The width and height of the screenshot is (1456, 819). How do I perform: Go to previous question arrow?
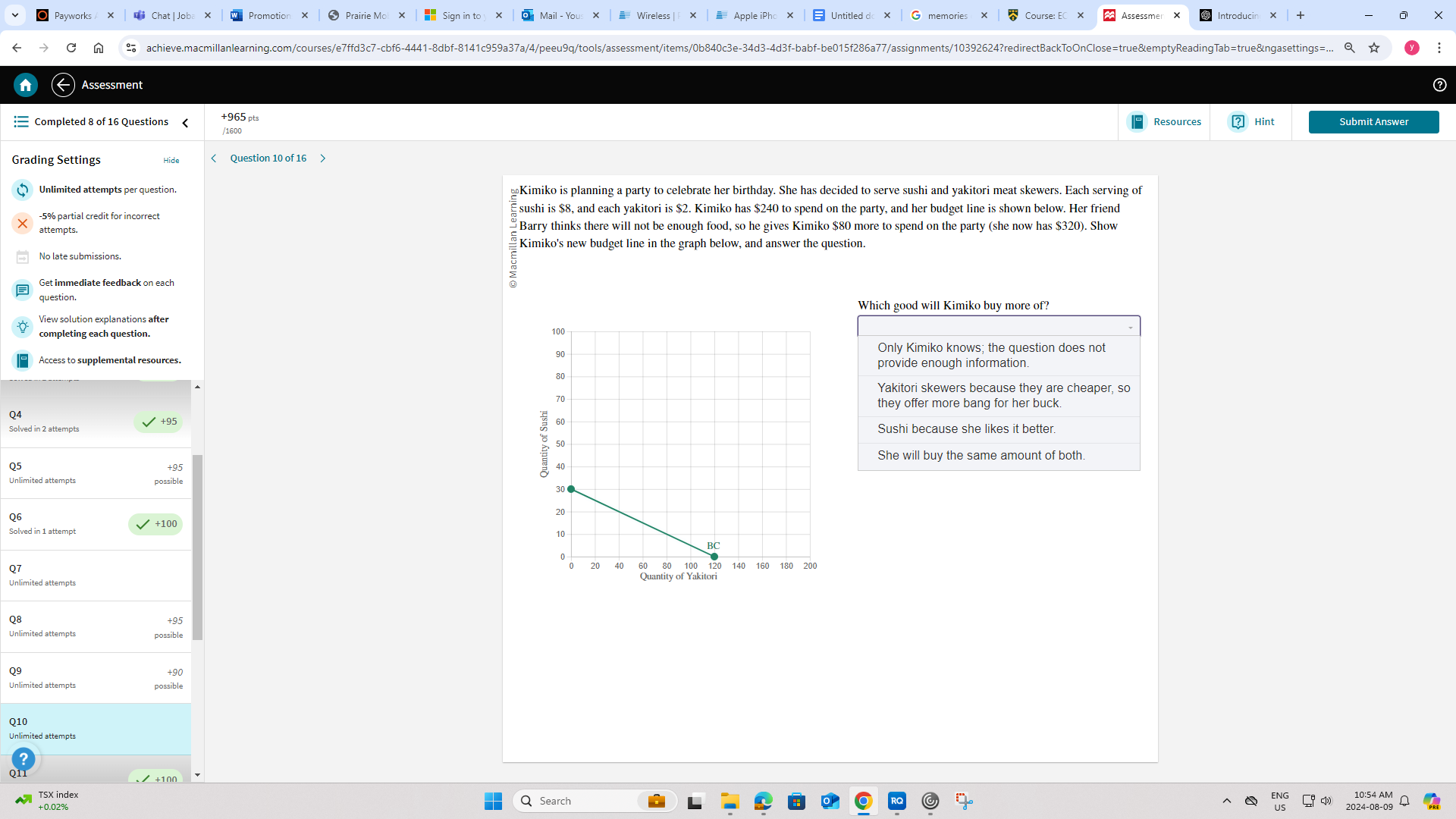214,158
